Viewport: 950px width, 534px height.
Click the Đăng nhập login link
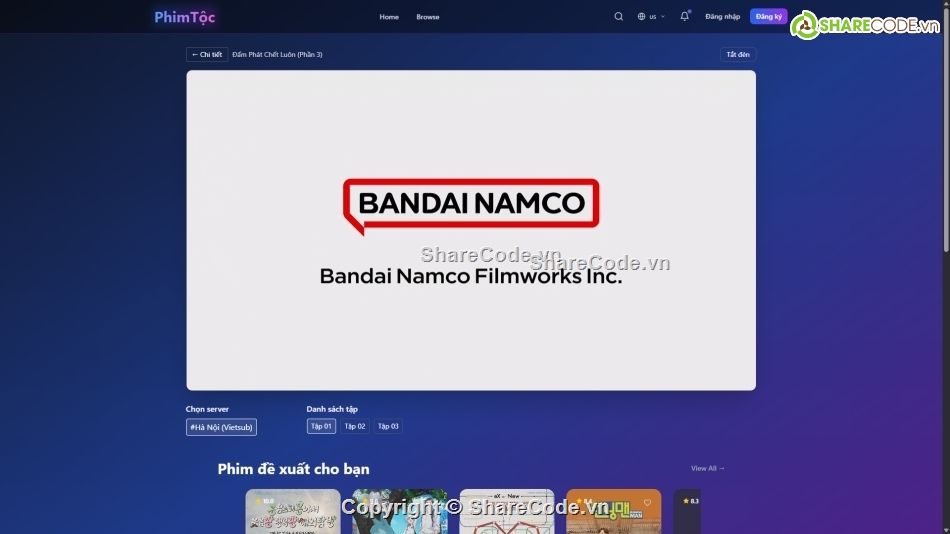722,17
